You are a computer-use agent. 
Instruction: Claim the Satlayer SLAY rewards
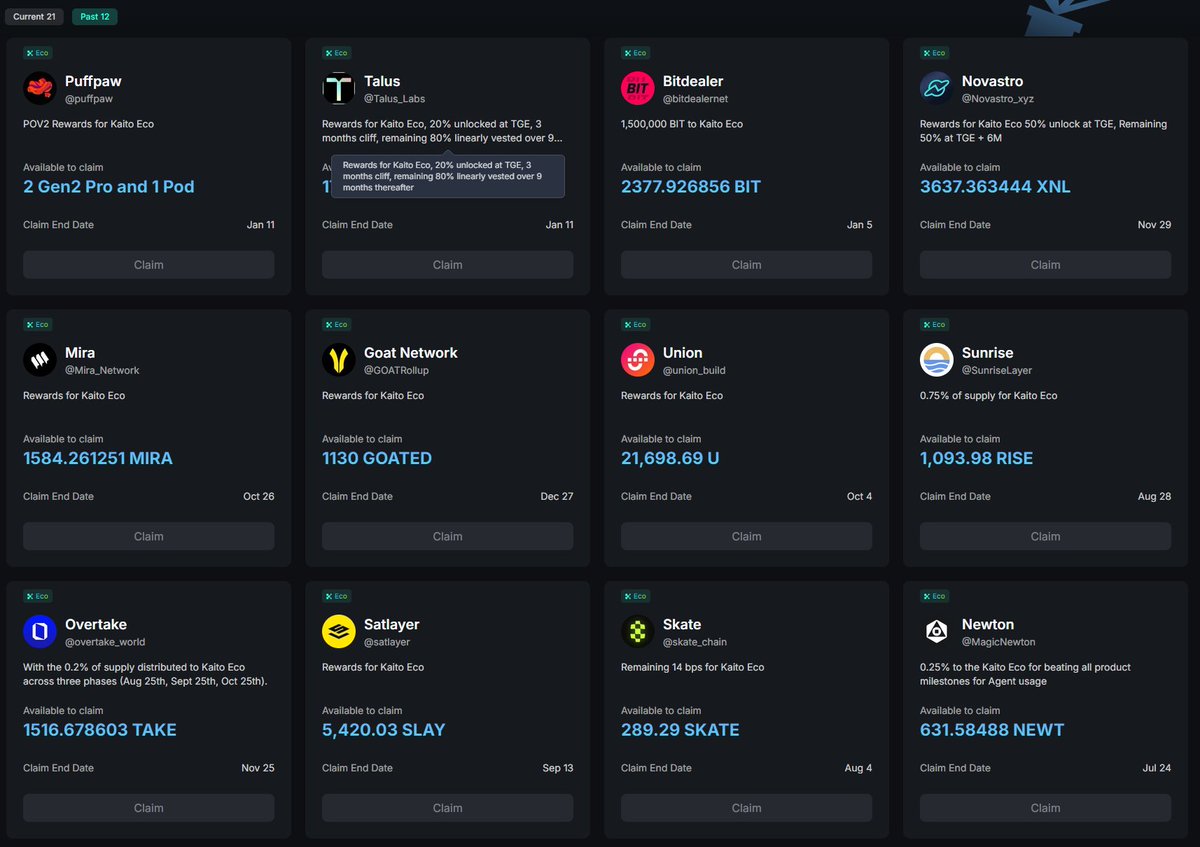coord(448,808)
